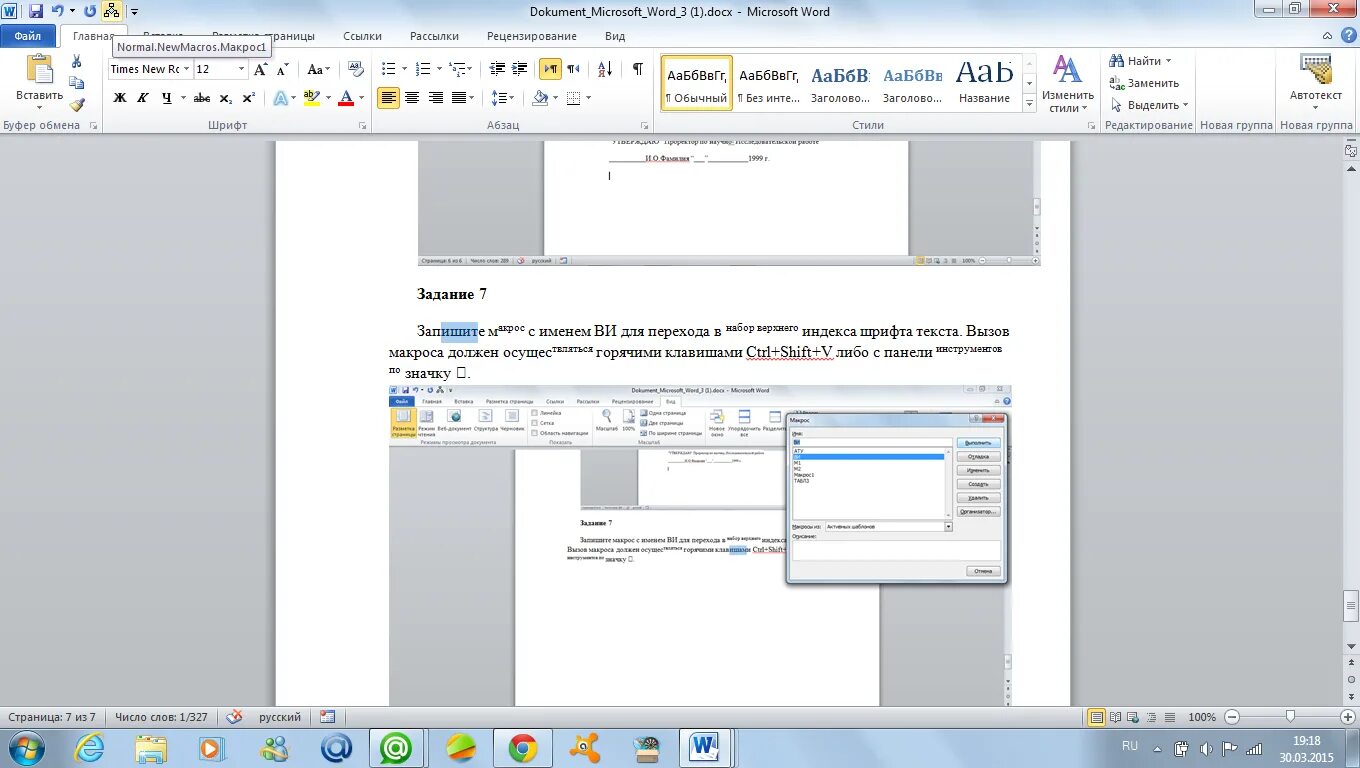
Task: Sort text with the A-Я sort icon
Action: [605, 69]
